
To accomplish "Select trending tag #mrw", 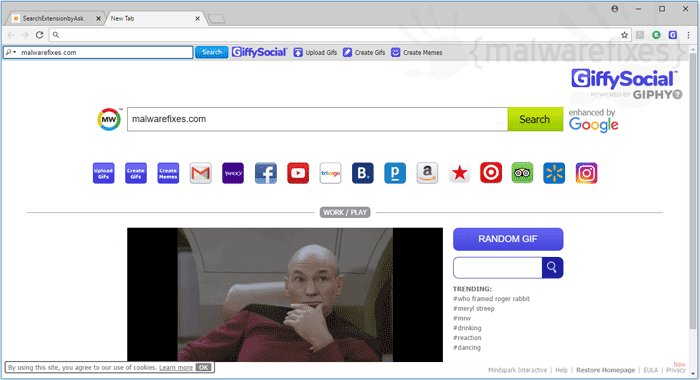I will point(462,318).
